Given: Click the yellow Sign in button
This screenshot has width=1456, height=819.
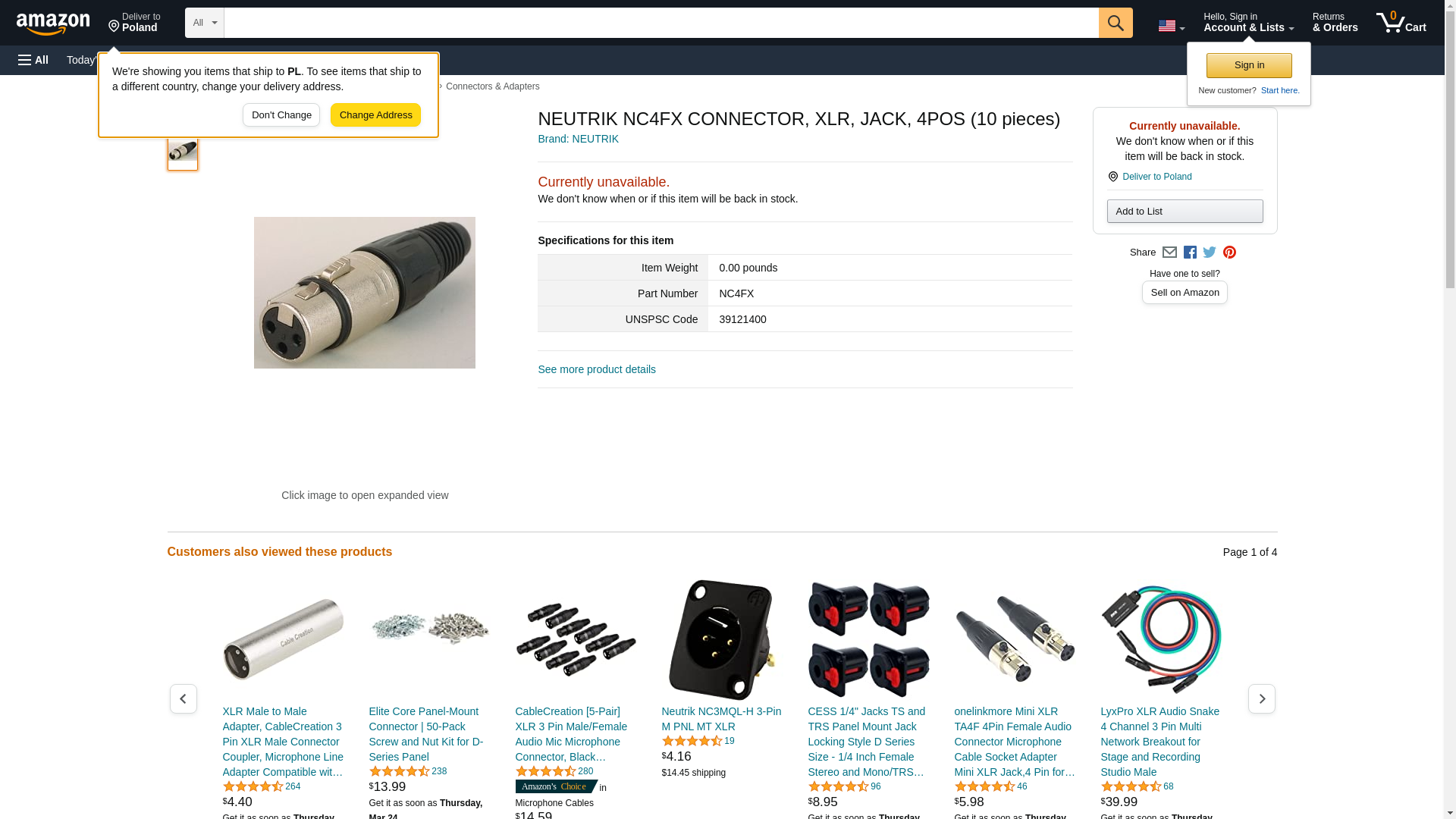Looking at the screenshot, I should point(1249,65).
